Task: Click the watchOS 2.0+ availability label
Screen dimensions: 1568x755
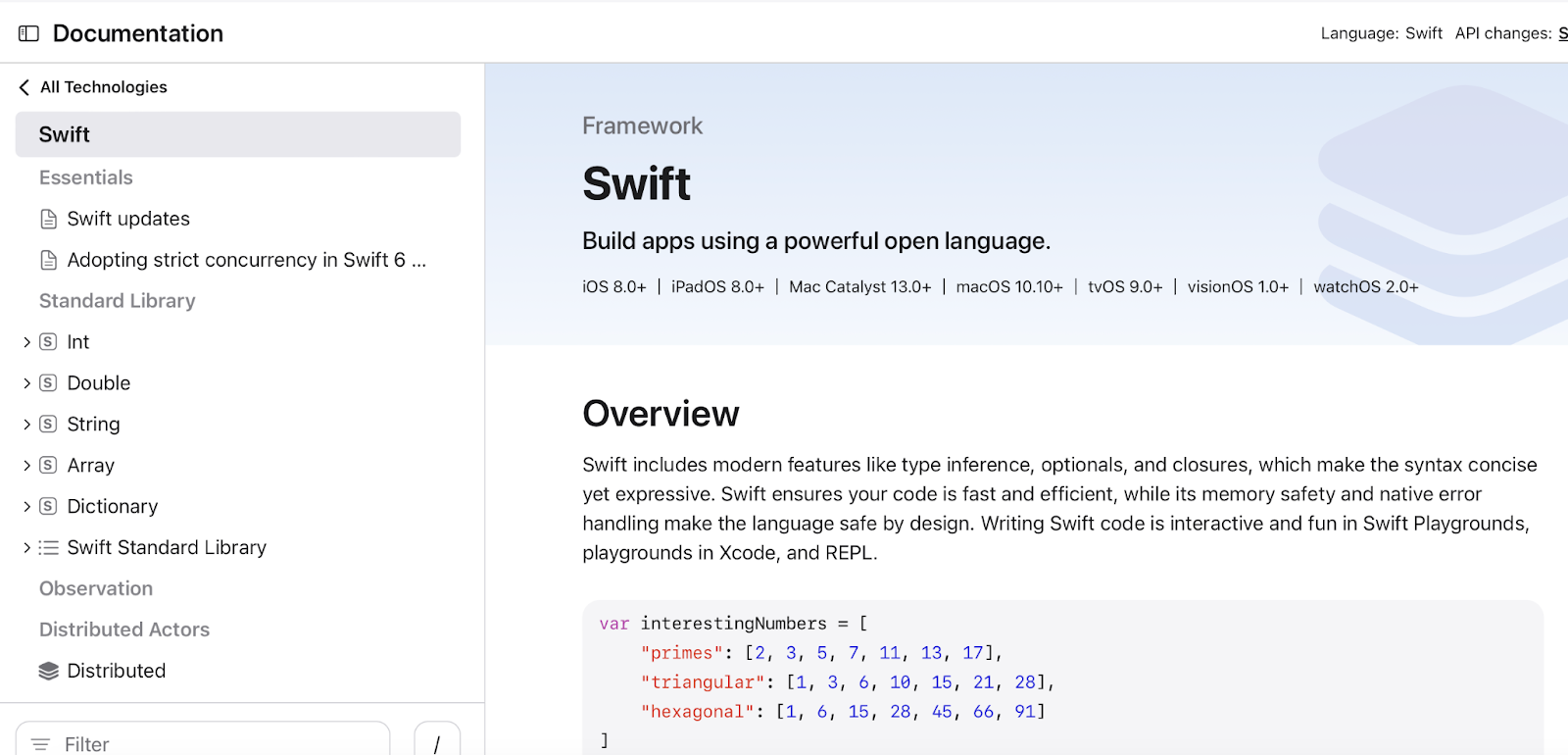Action: tap(1366, 287)
